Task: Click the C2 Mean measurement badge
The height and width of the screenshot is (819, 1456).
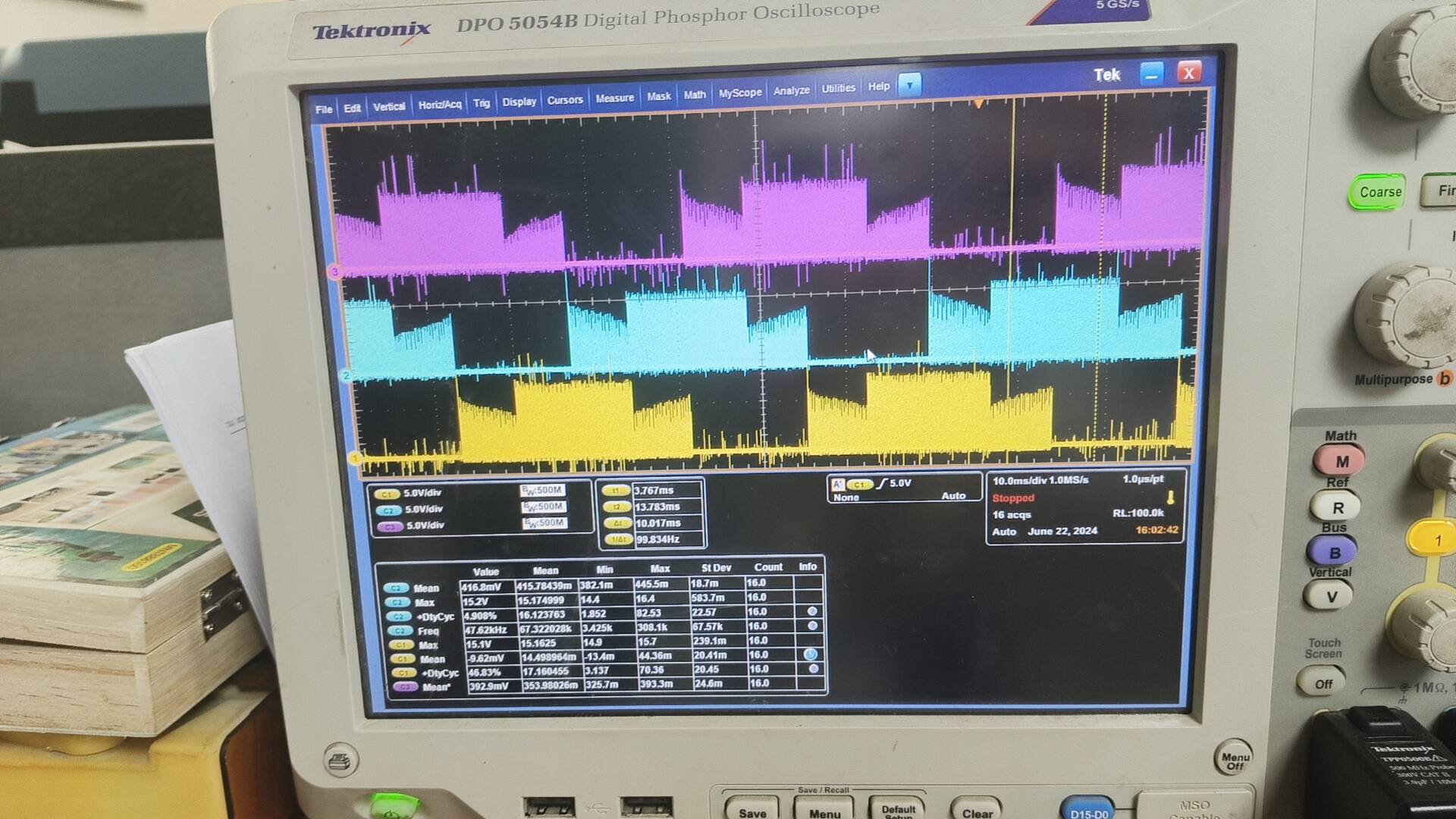Action: (x=396, y=588)
